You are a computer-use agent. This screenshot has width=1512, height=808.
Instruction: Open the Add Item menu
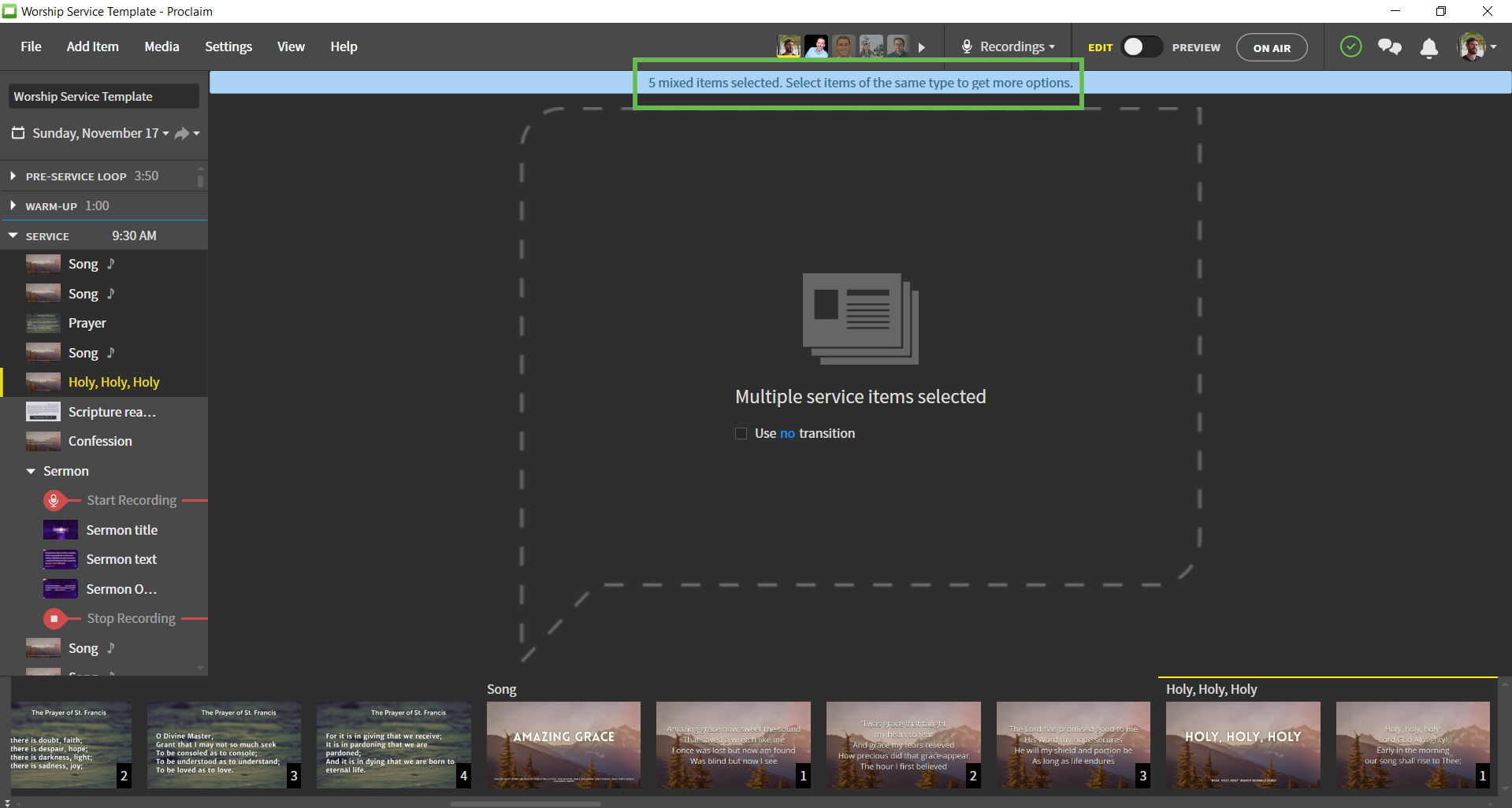(x=92, y=47)
